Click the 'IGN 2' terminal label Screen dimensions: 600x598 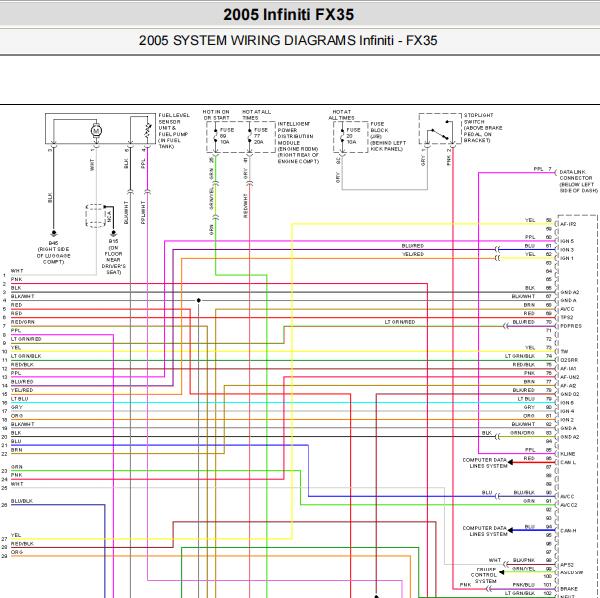(x=567, y=420)
